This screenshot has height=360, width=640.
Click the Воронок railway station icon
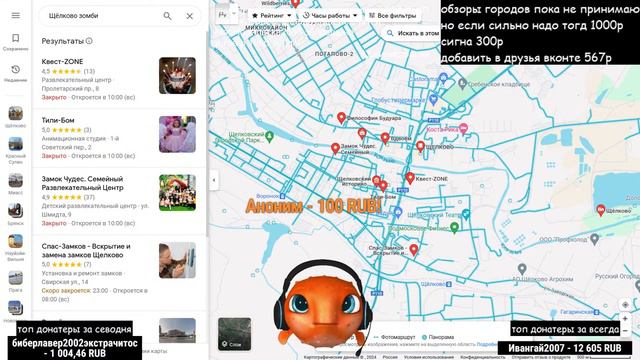click(282, 196)
